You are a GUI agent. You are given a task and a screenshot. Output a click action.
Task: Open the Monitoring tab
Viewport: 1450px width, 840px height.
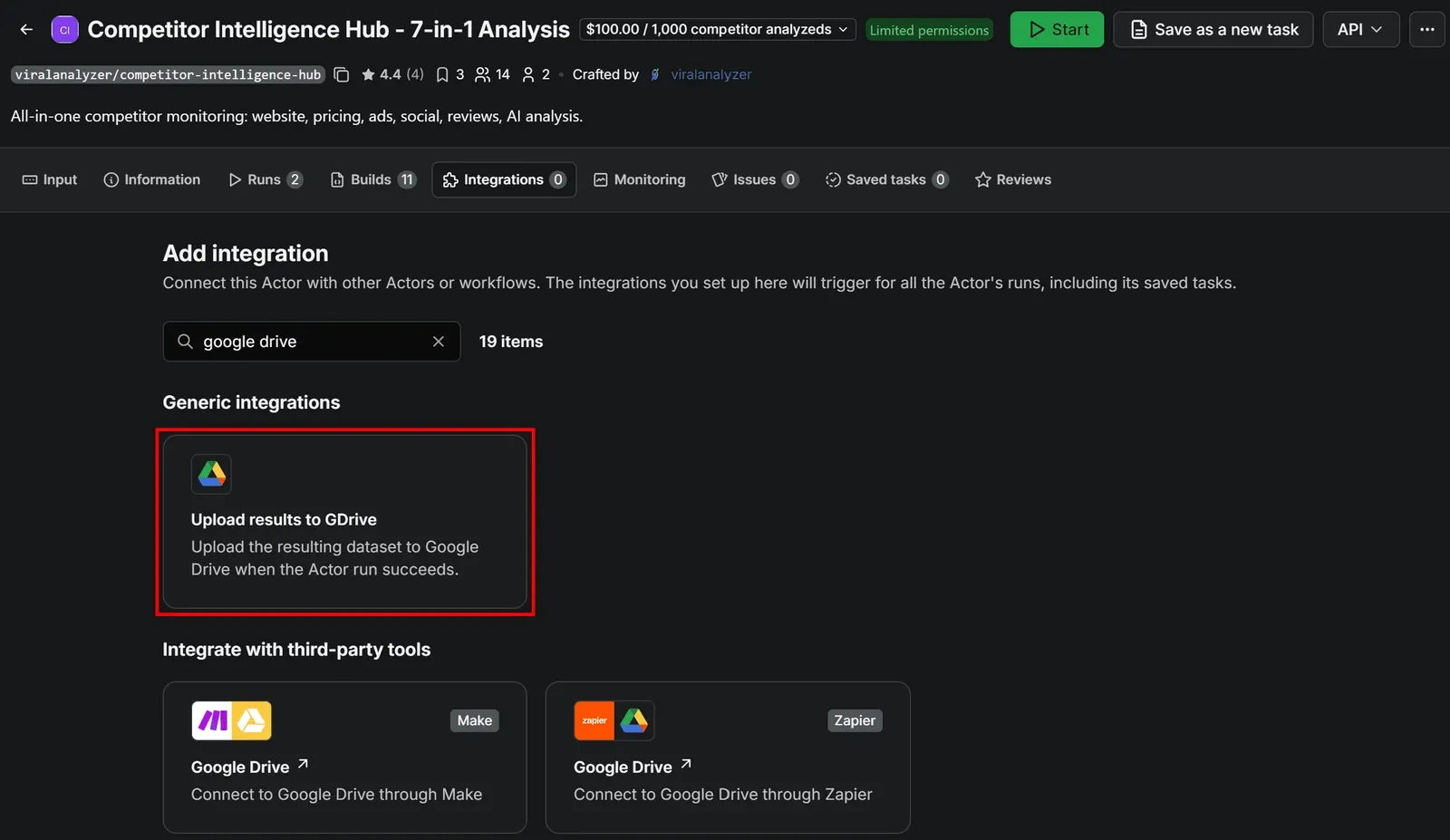pos(639,179)
